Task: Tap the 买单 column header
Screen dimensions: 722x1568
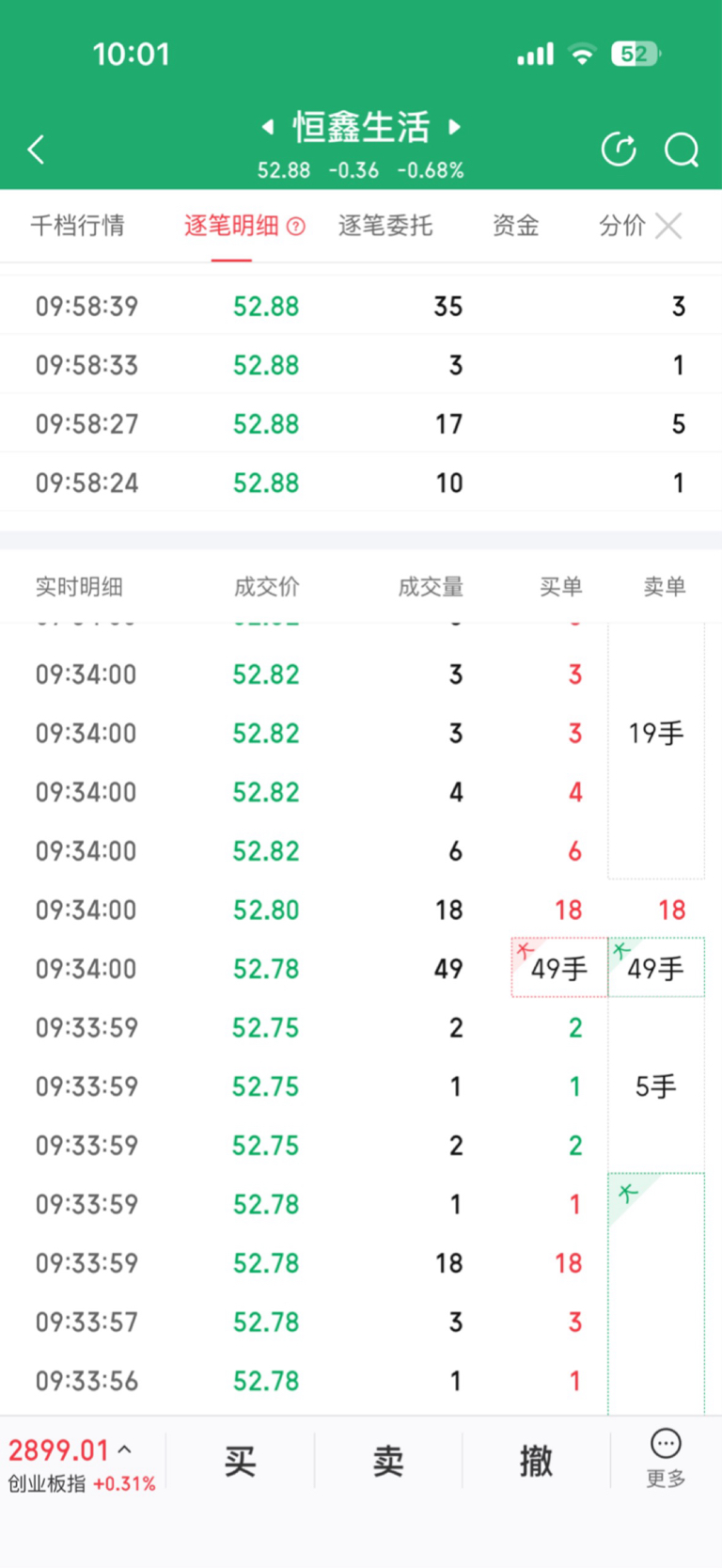Action: tap(561, 587)
